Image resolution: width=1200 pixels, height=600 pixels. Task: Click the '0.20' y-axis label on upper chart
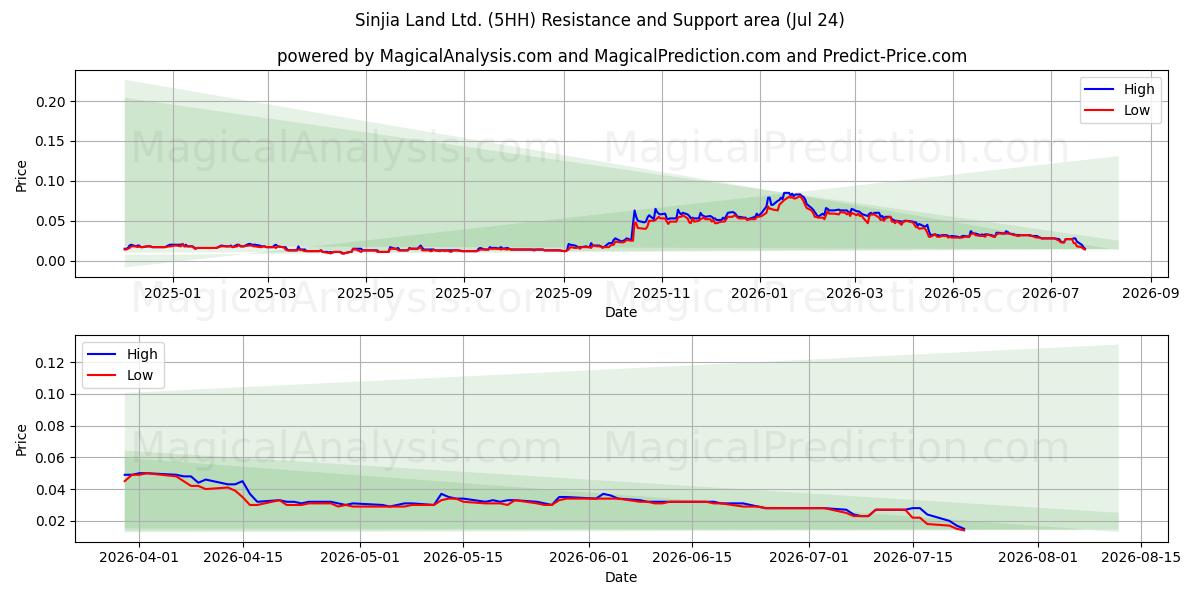point(51,102)
